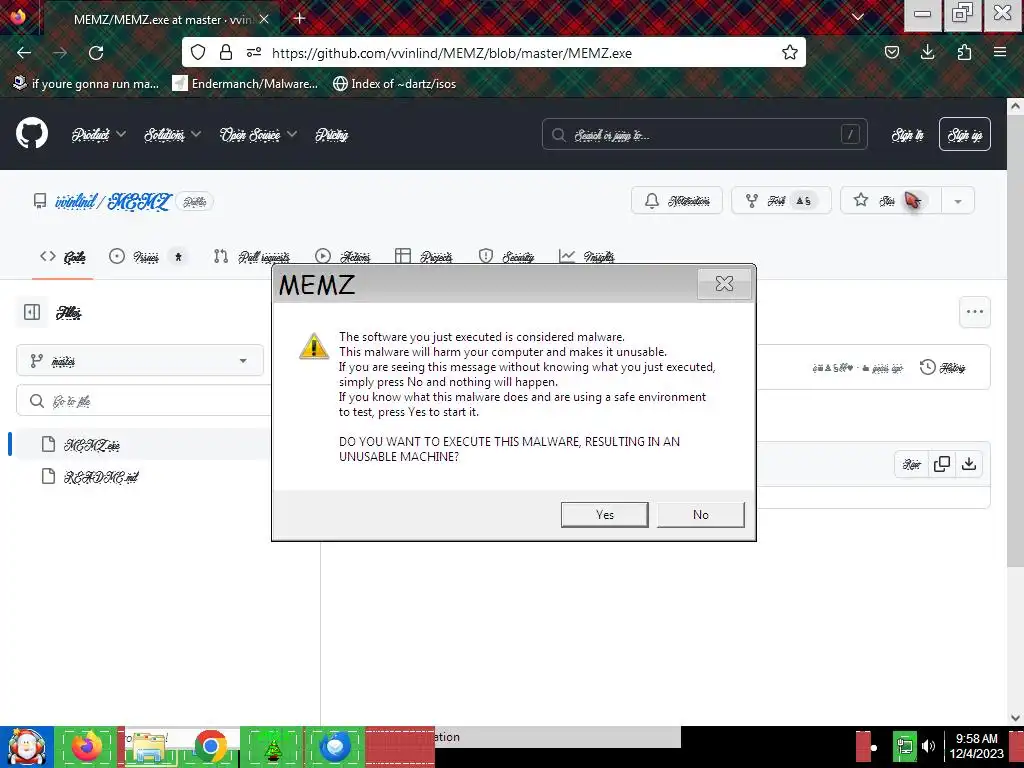
Task: Focus the Search or jump to field
Action: [x=704, y=135]
